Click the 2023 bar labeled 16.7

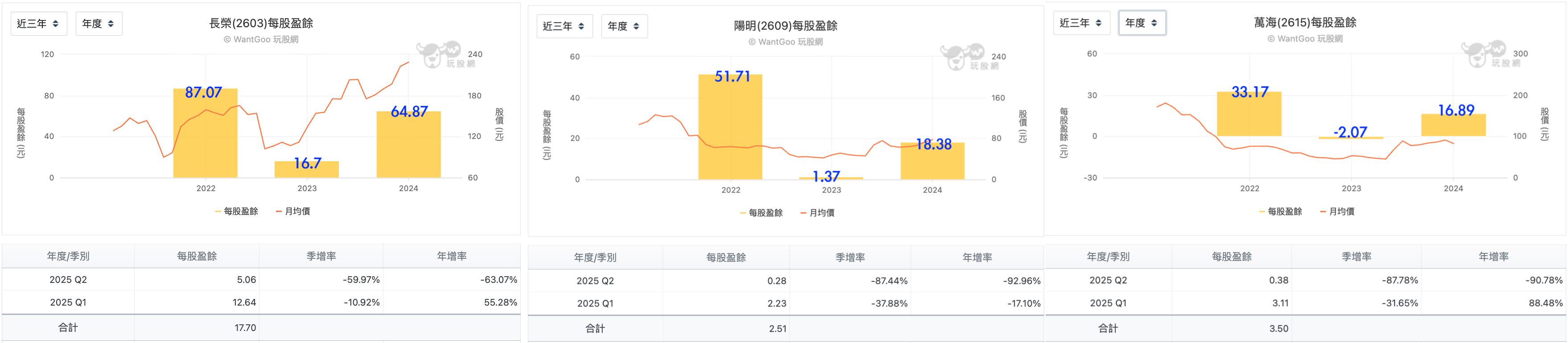[x=307, y=170]
